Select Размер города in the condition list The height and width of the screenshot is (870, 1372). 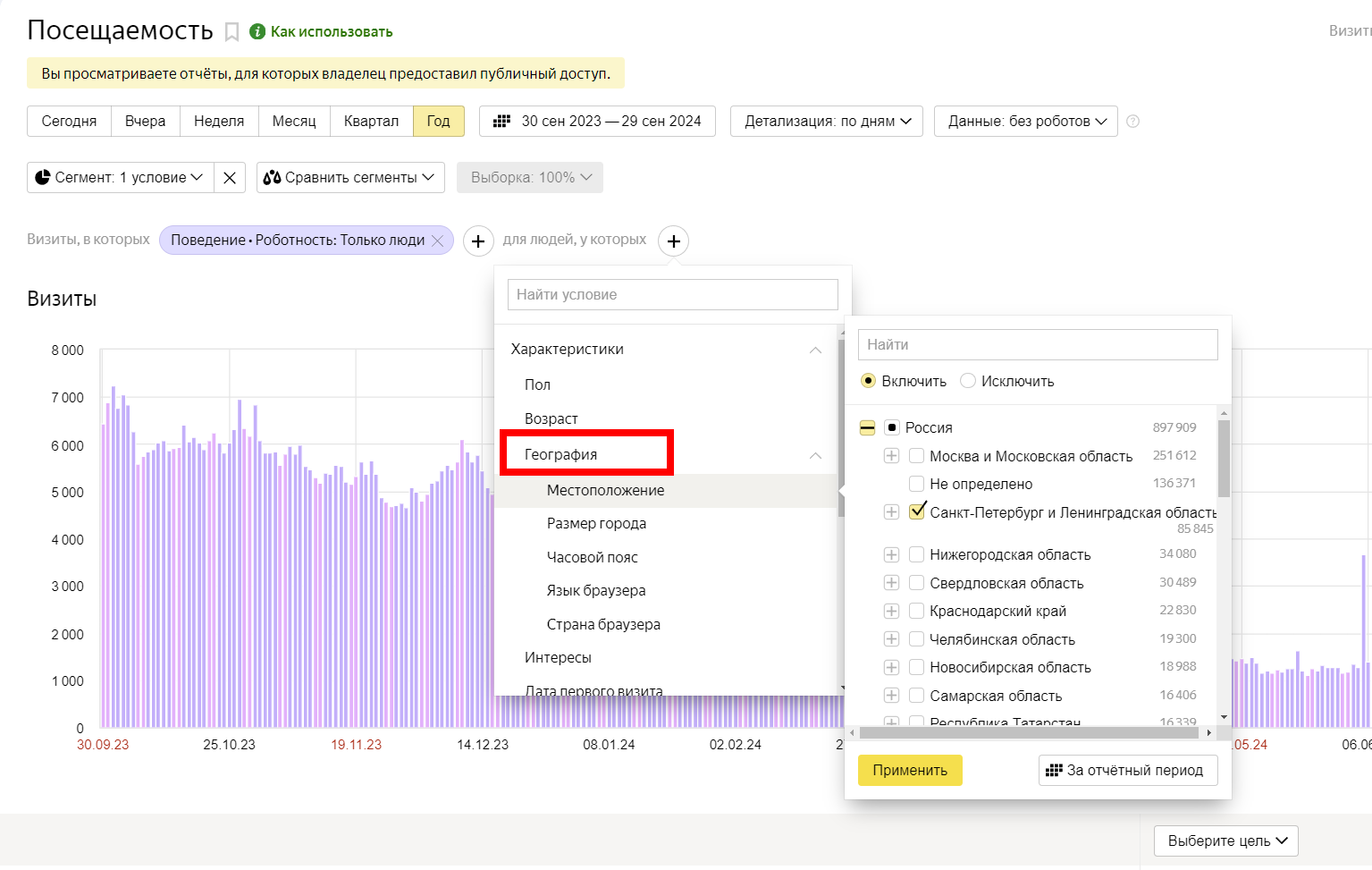(596, 523)
